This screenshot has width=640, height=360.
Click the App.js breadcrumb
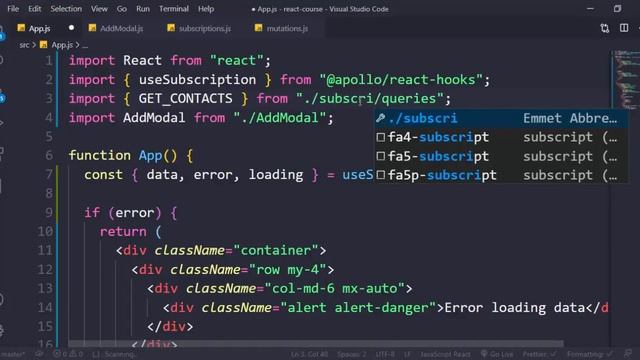coord(62,45)
